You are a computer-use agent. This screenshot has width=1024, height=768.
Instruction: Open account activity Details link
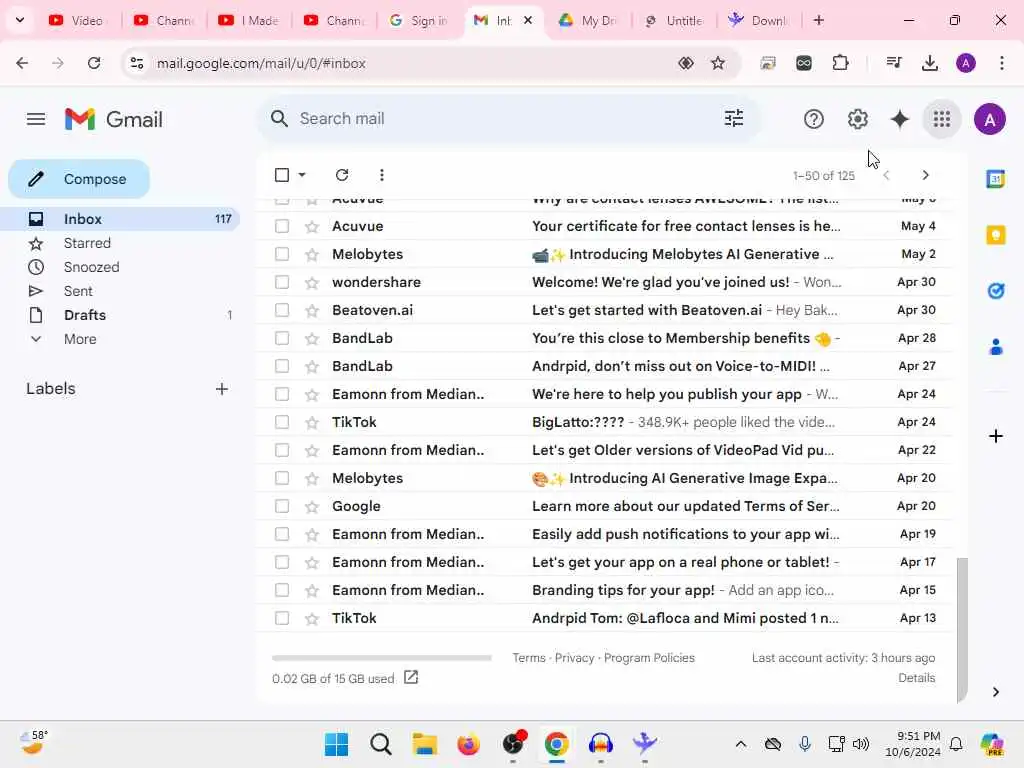pos(916,678)
